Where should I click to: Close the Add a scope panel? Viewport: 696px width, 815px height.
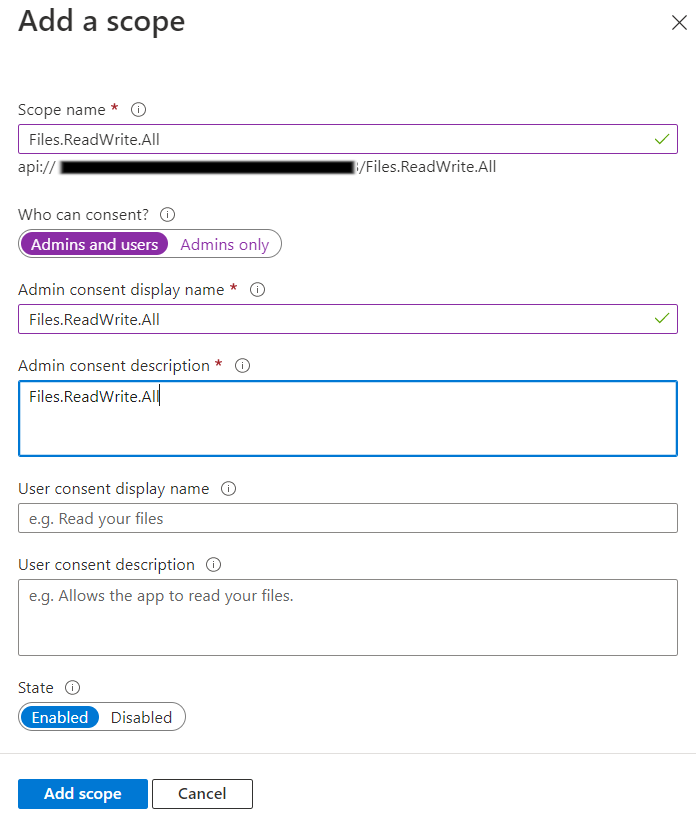[x=679, y=21]
